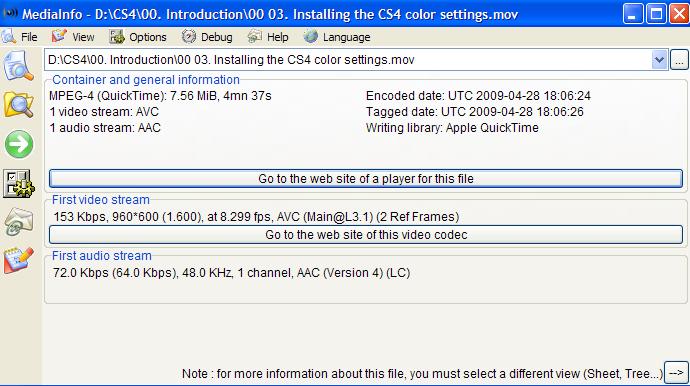Click the MediaInfo title bar app icon
This screenshot has height=386, width=690.
coord(10,13)
